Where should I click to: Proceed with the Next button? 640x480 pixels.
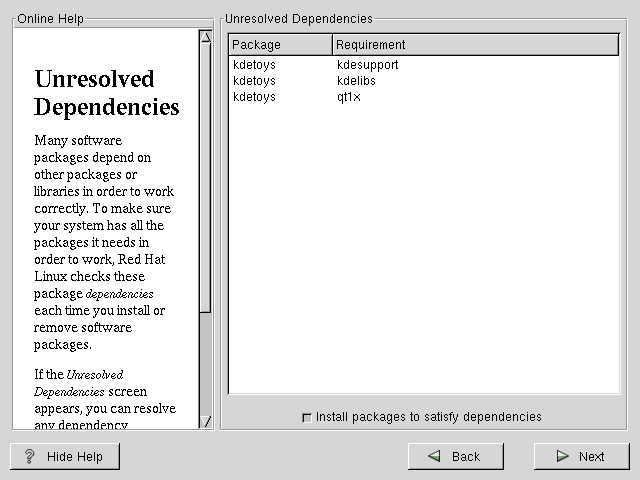[x=580, y=456]
